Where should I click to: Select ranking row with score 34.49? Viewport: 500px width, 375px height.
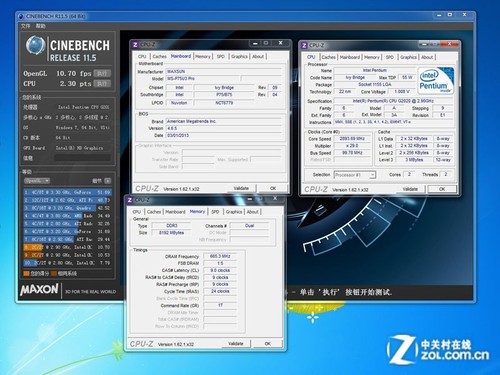[67, 216]
